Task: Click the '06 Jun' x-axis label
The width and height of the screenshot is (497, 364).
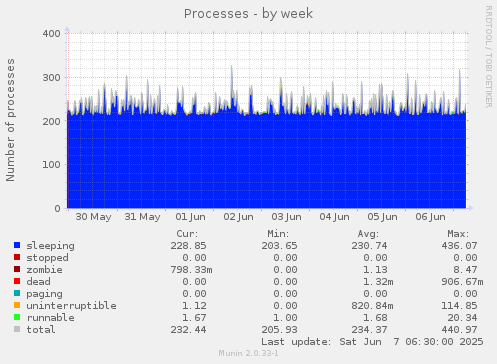Action: pyautogui.click(x=430, y=217)
